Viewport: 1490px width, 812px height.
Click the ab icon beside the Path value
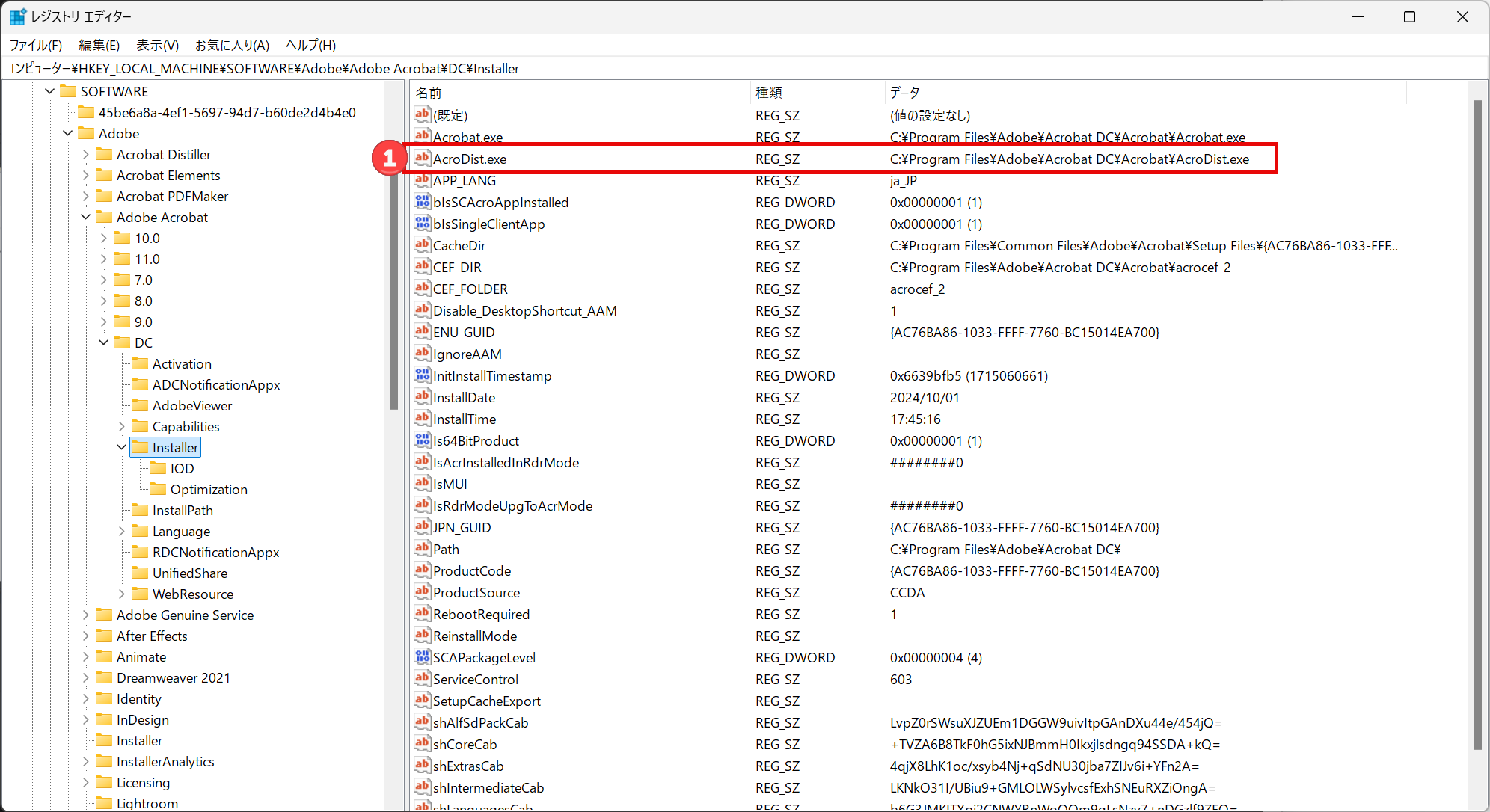[423, 549]
